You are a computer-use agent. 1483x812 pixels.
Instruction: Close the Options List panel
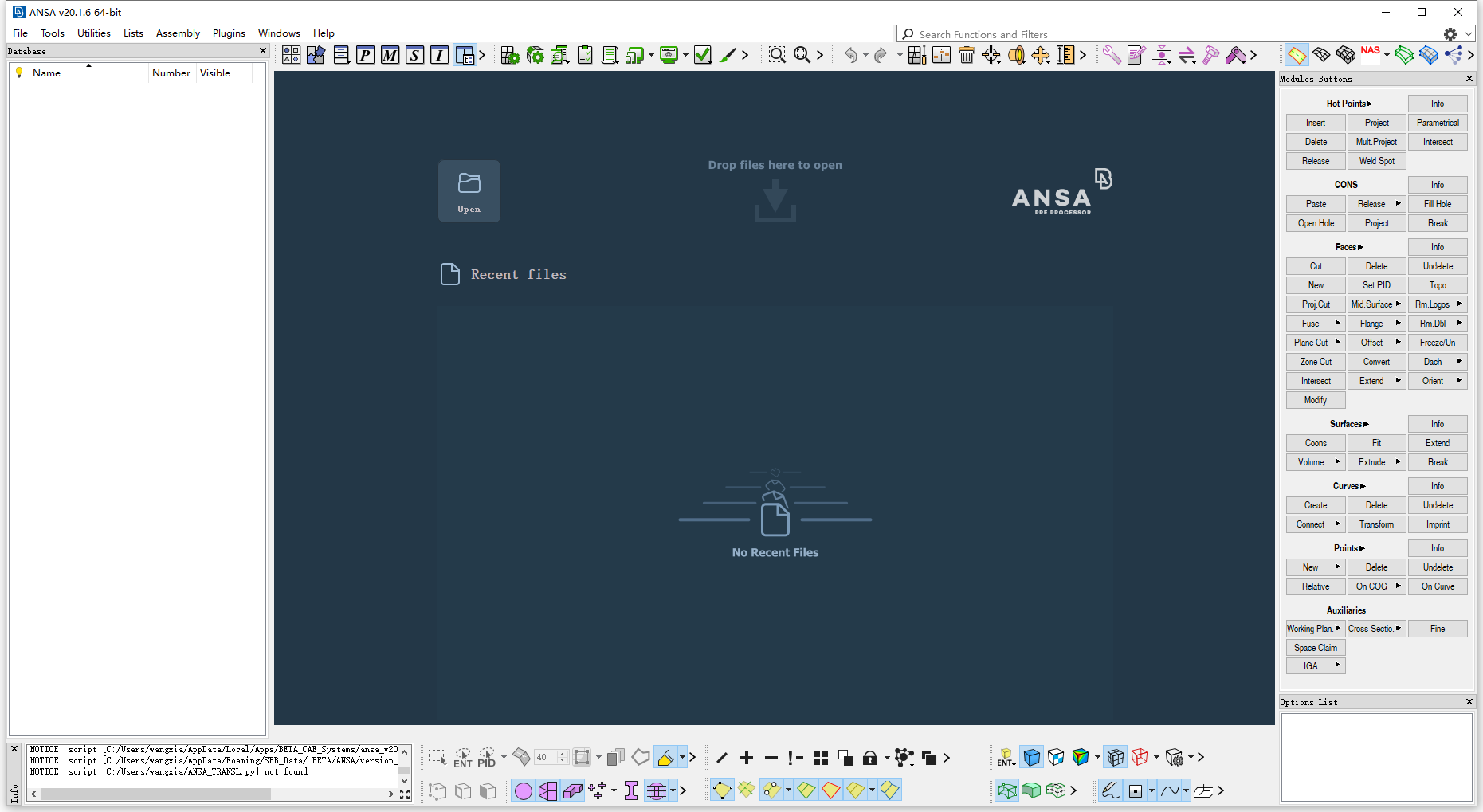[x=1469, y=702]
